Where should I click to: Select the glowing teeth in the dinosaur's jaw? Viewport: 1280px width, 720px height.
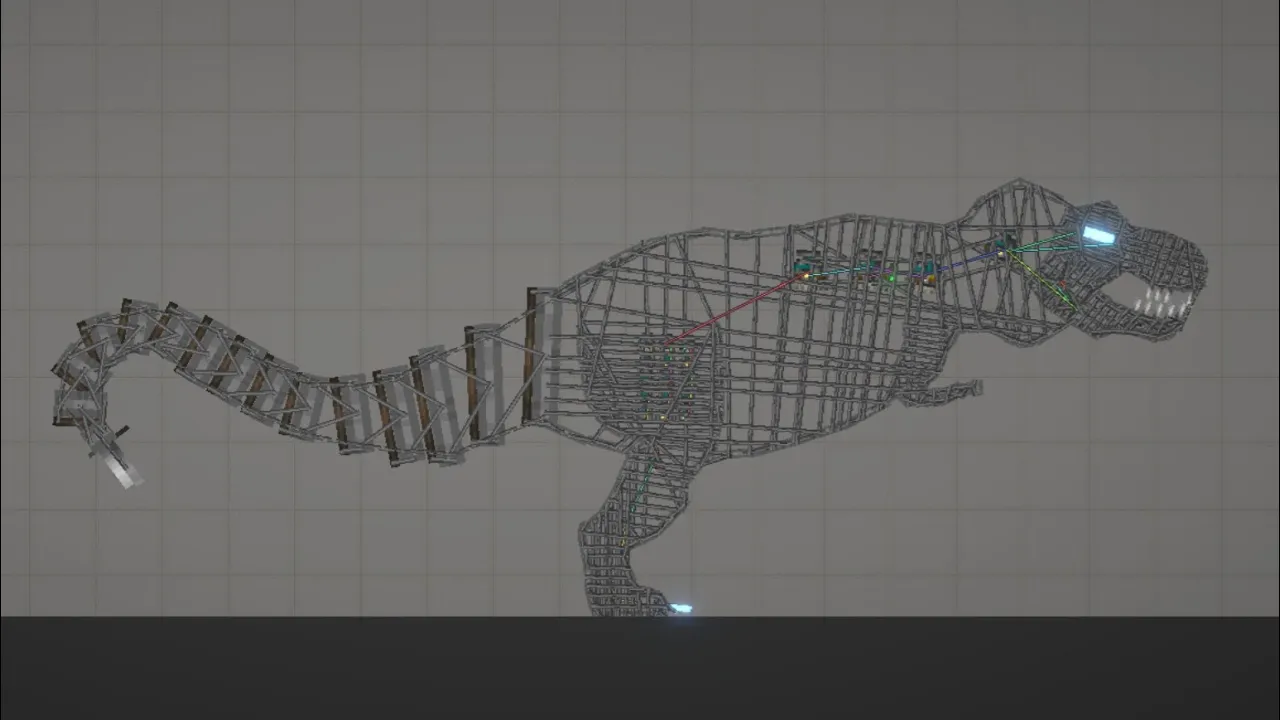(x=1165, y=303)
